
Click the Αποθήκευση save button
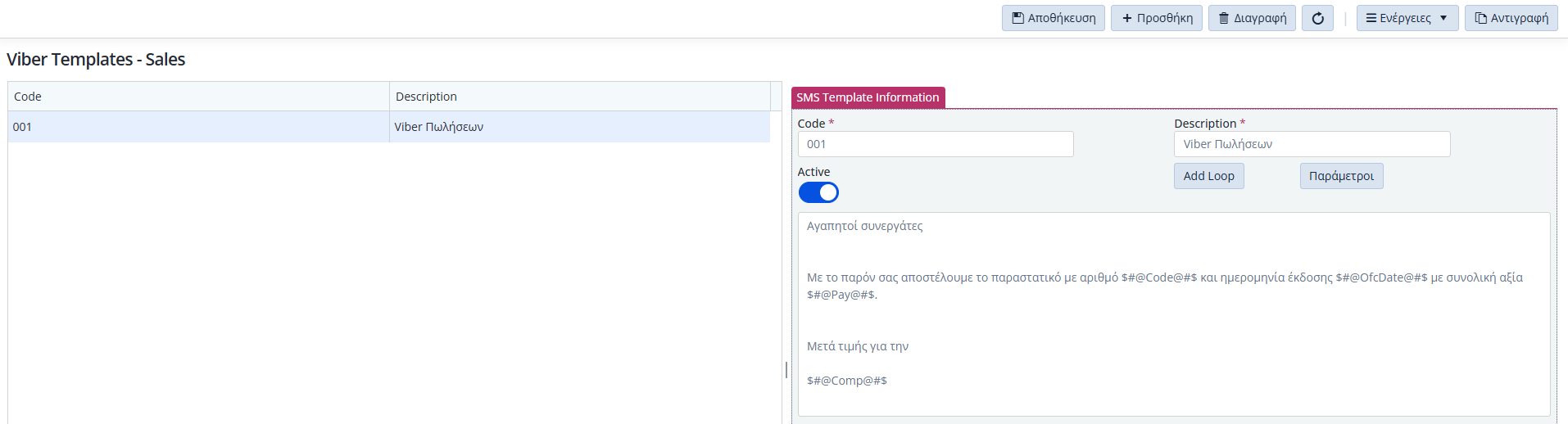click(1053, 18)
